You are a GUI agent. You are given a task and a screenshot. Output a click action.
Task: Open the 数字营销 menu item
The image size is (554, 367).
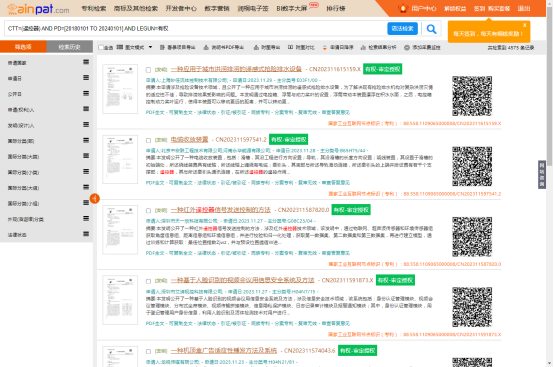click(217, 8)
